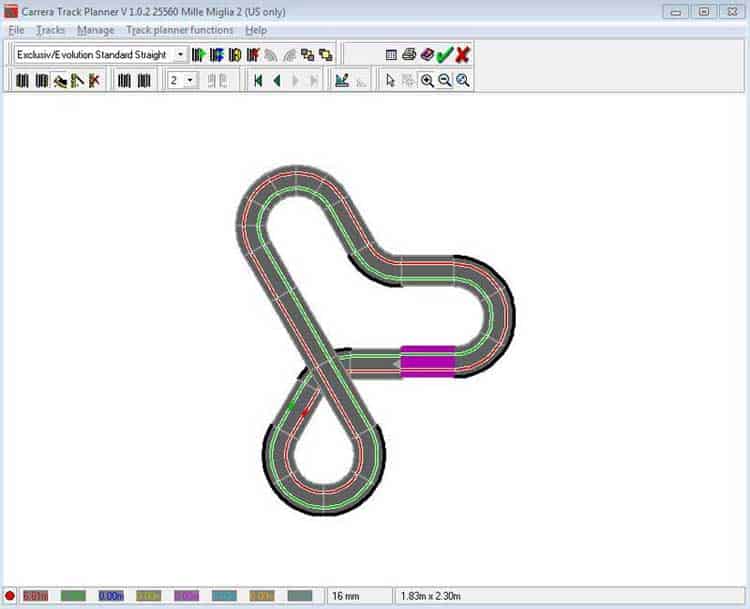Click the purple swatch in status bar
The height and width of the screenshot is (609, 750).
click(187, 596)
